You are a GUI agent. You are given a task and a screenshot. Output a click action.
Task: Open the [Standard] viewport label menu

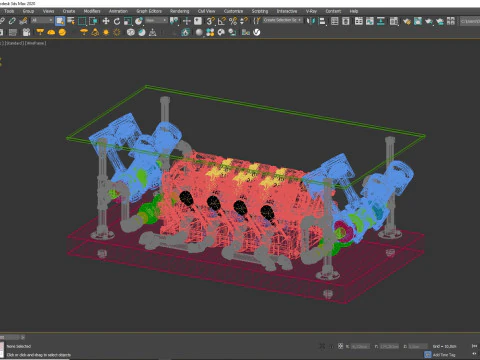[14, 43]
